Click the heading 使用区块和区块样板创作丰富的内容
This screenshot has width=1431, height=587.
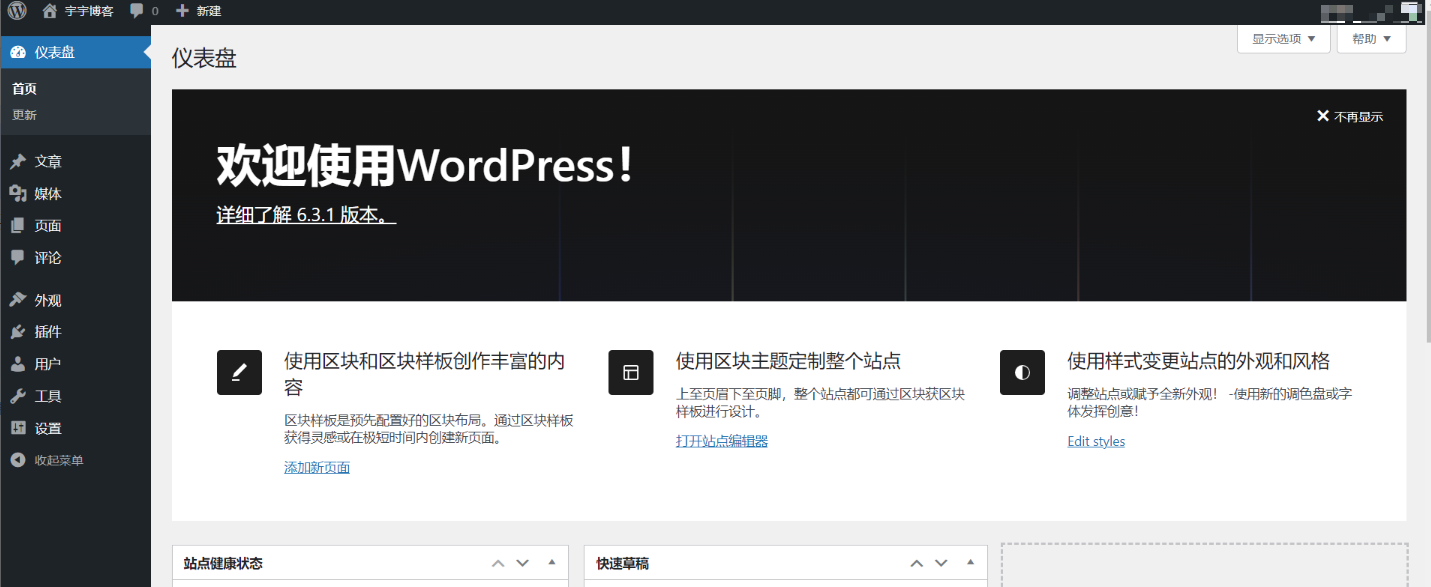pyautogui.click(x=425, y=374)
